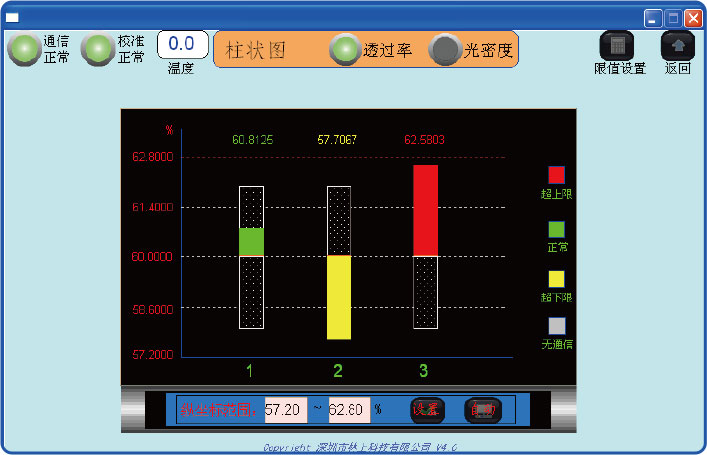The height and width of the screenshot is (455, 707).
Task: Click the yellow 超下限 legend swatch
Action: point(556,279)
